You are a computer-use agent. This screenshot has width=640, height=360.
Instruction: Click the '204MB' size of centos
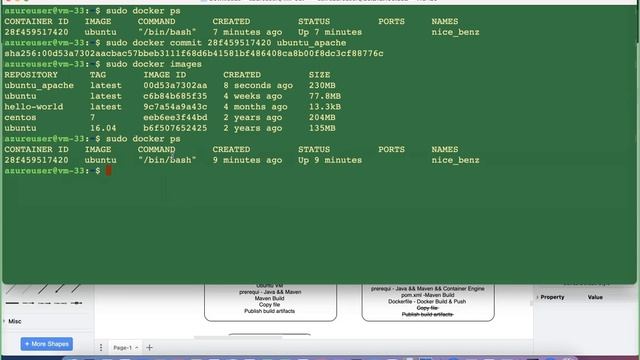pyautogui.click(x=322, y=118)
